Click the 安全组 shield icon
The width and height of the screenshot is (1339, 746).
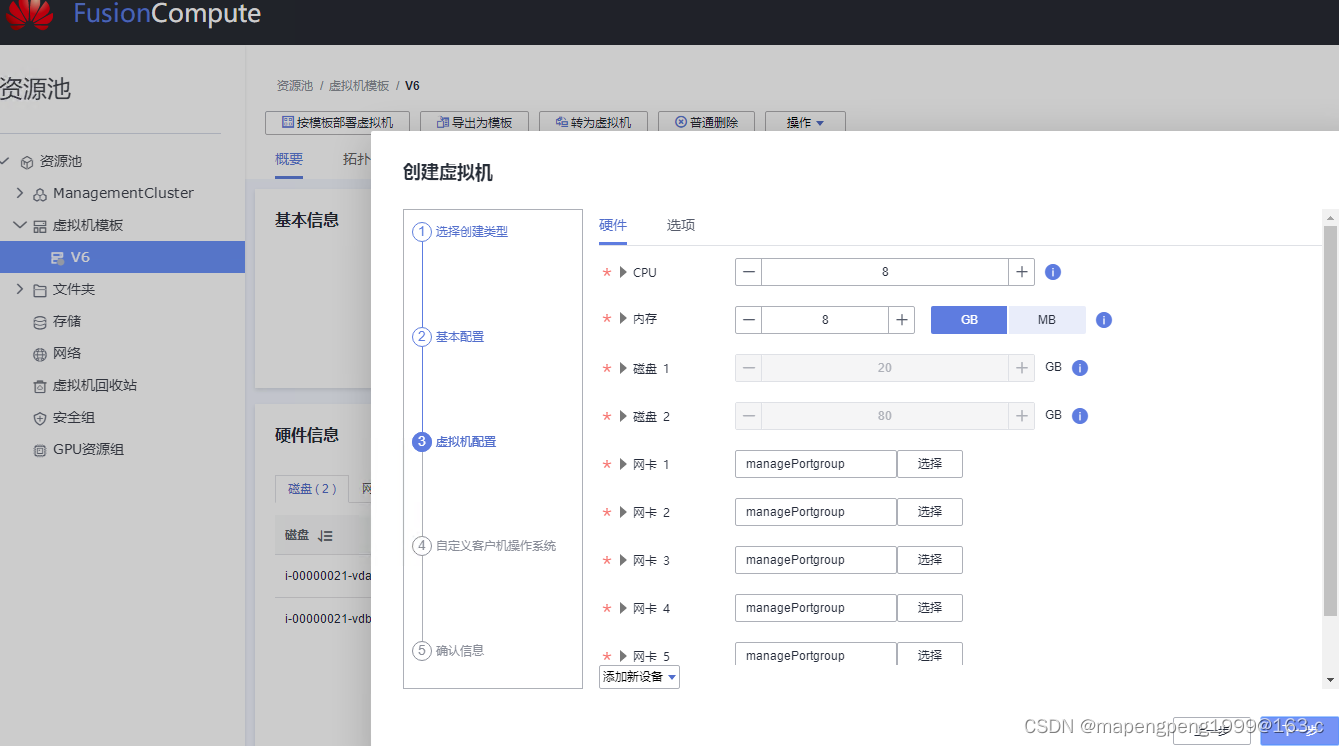(40, 418)
